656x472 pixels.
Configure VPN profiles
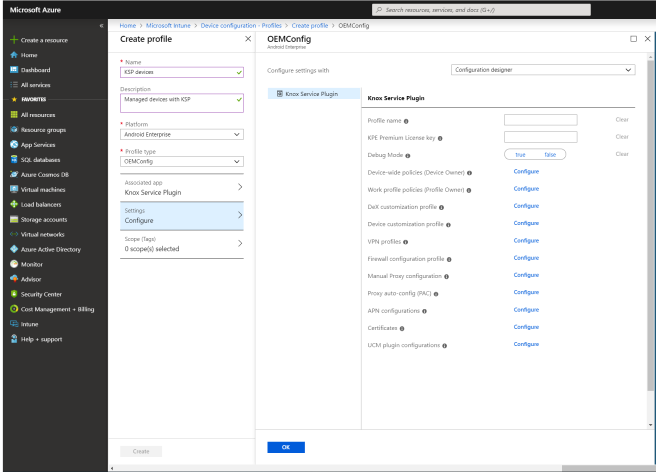tap(526, 241)
